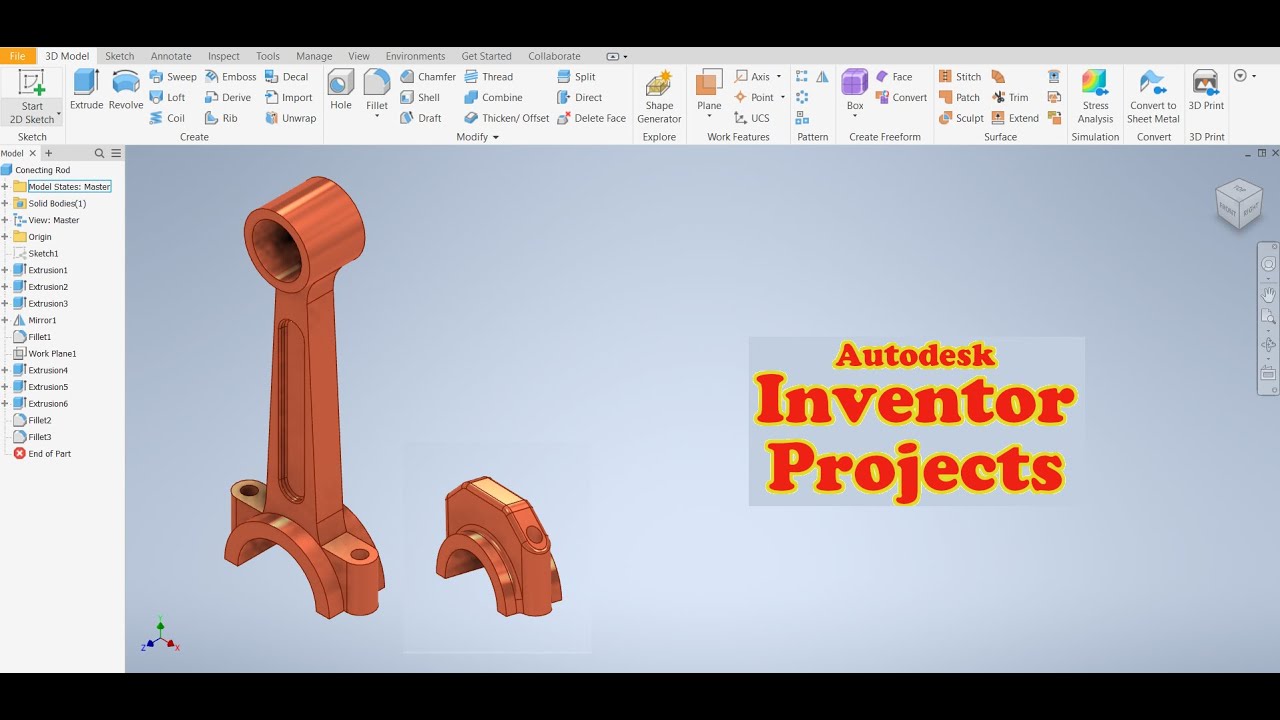This screenshot has height=720, width=1280.
Task: Close the Model browser tab
Action: [33, 153]
